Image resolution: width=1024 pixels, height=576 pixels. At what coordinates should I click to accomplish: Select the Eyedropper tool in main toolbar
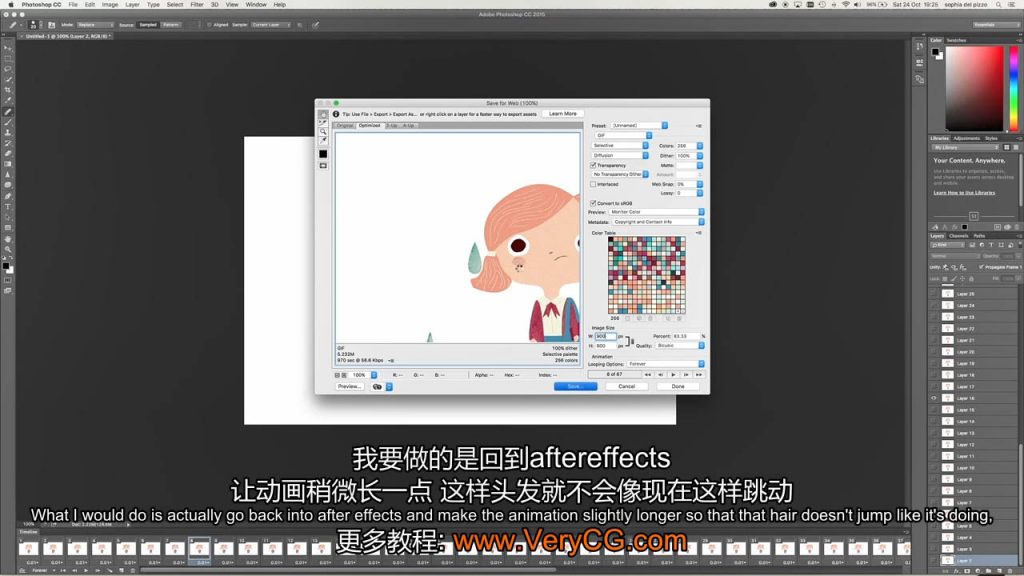[8, 101]
